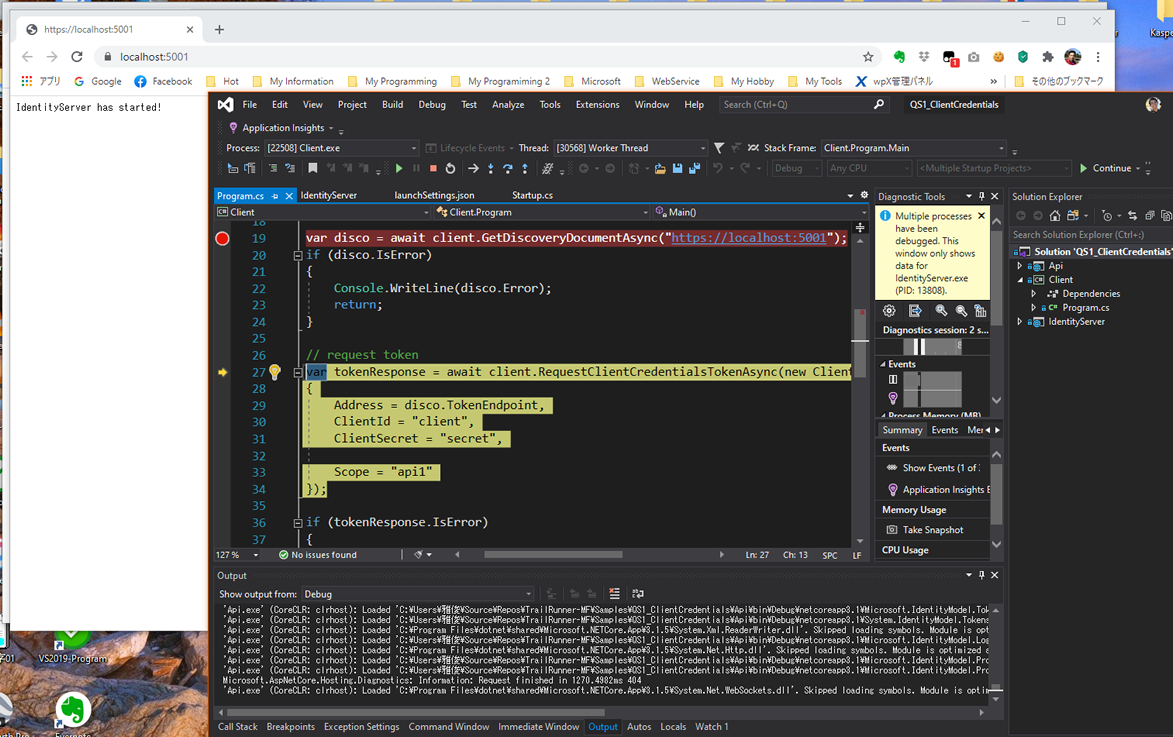Click the Restart debugging icon

(450, 168)
